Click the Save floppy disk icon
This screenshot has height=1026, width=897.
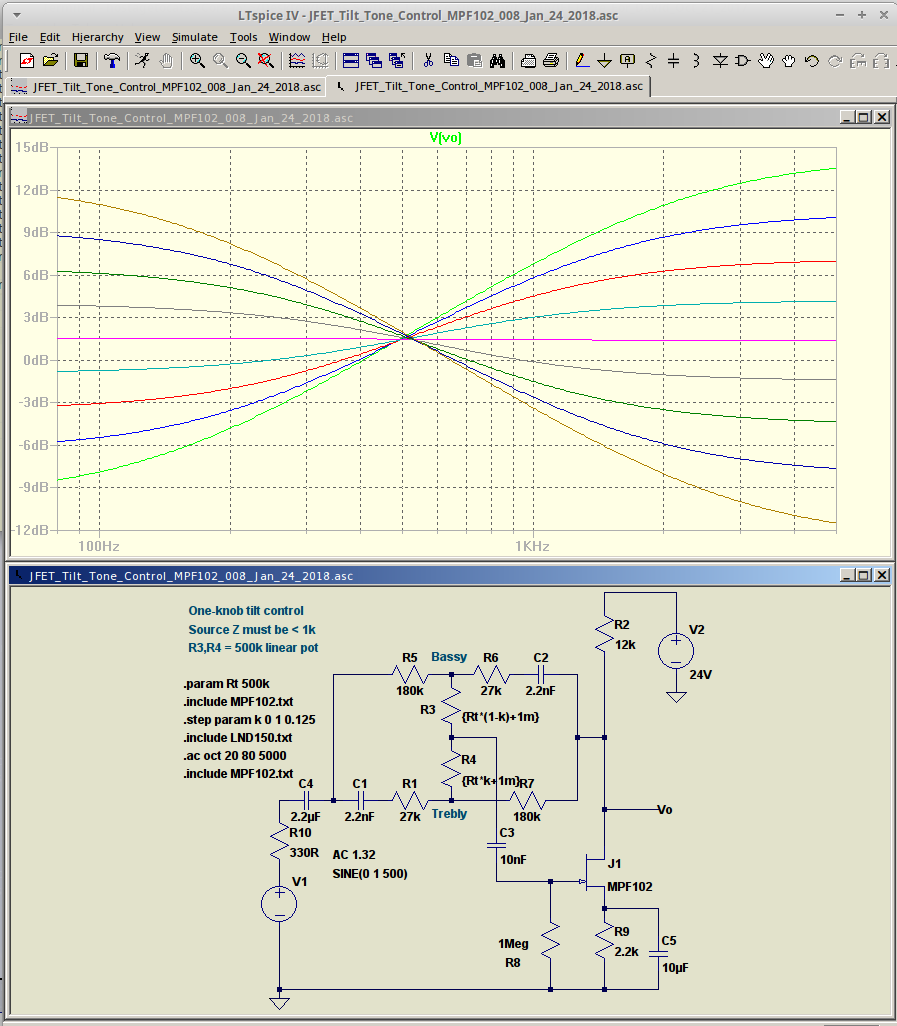coord(80,61)
